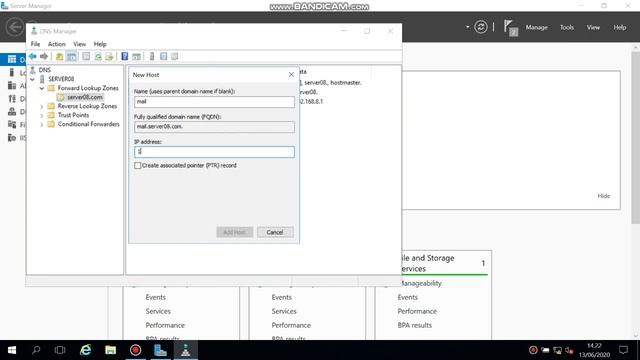Switch to DNS Manager taskbar icon
This screenshot has width=640, height=360.
tap(185, 350)
